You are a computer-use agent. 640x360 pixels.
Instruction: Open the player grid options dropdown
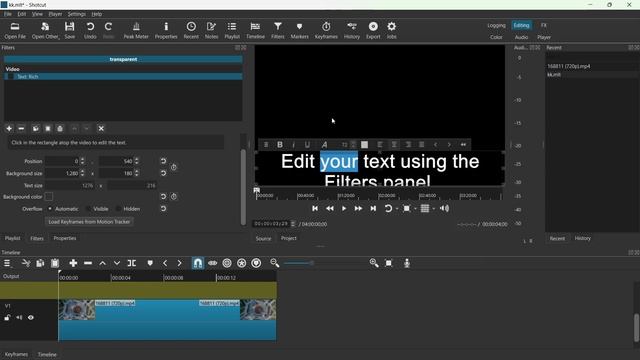coord(433,209)
